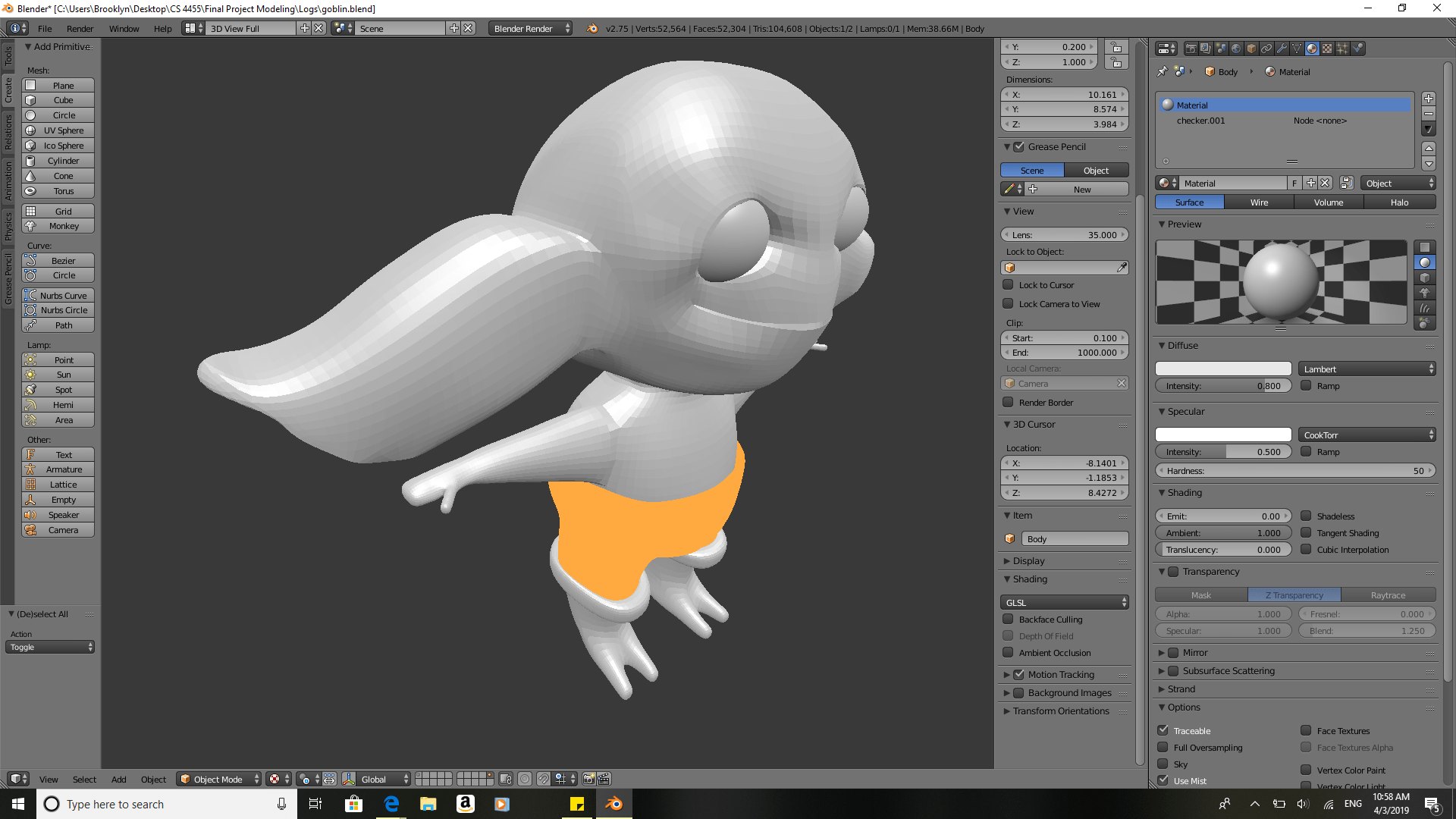Open the Select menu in 3D view header

click(x=84, y=780)
